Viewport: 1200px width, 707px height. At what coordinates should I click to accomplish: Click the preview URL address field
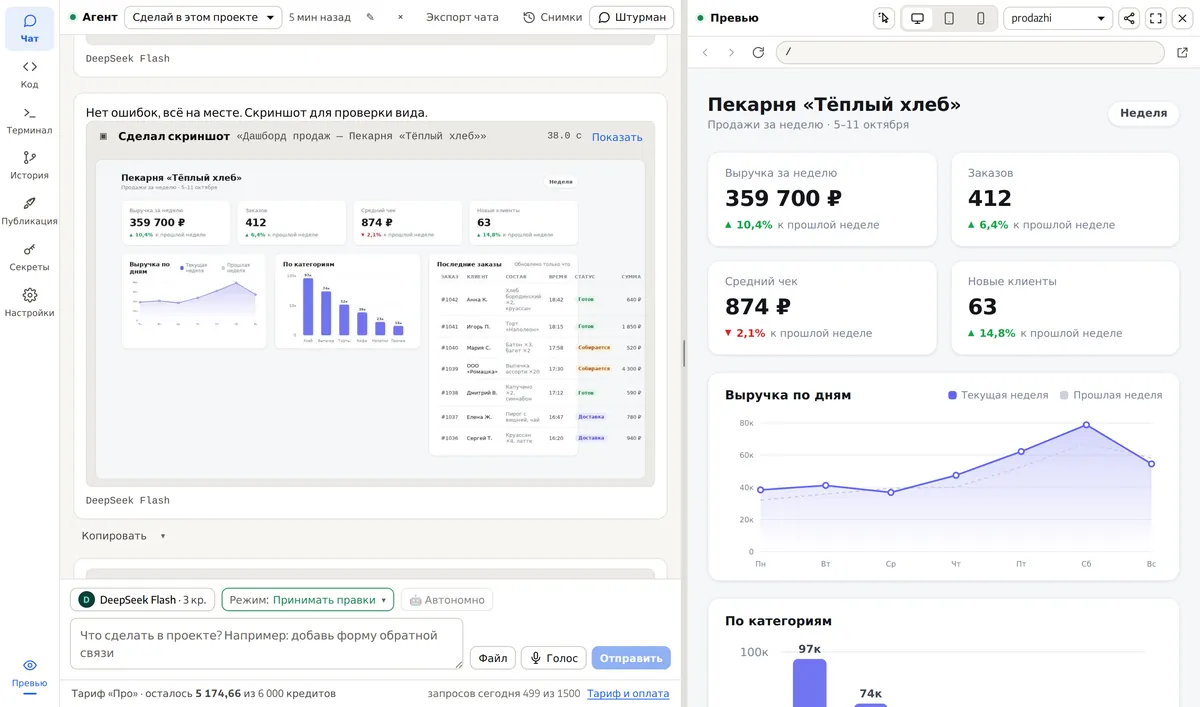(970, 52)
